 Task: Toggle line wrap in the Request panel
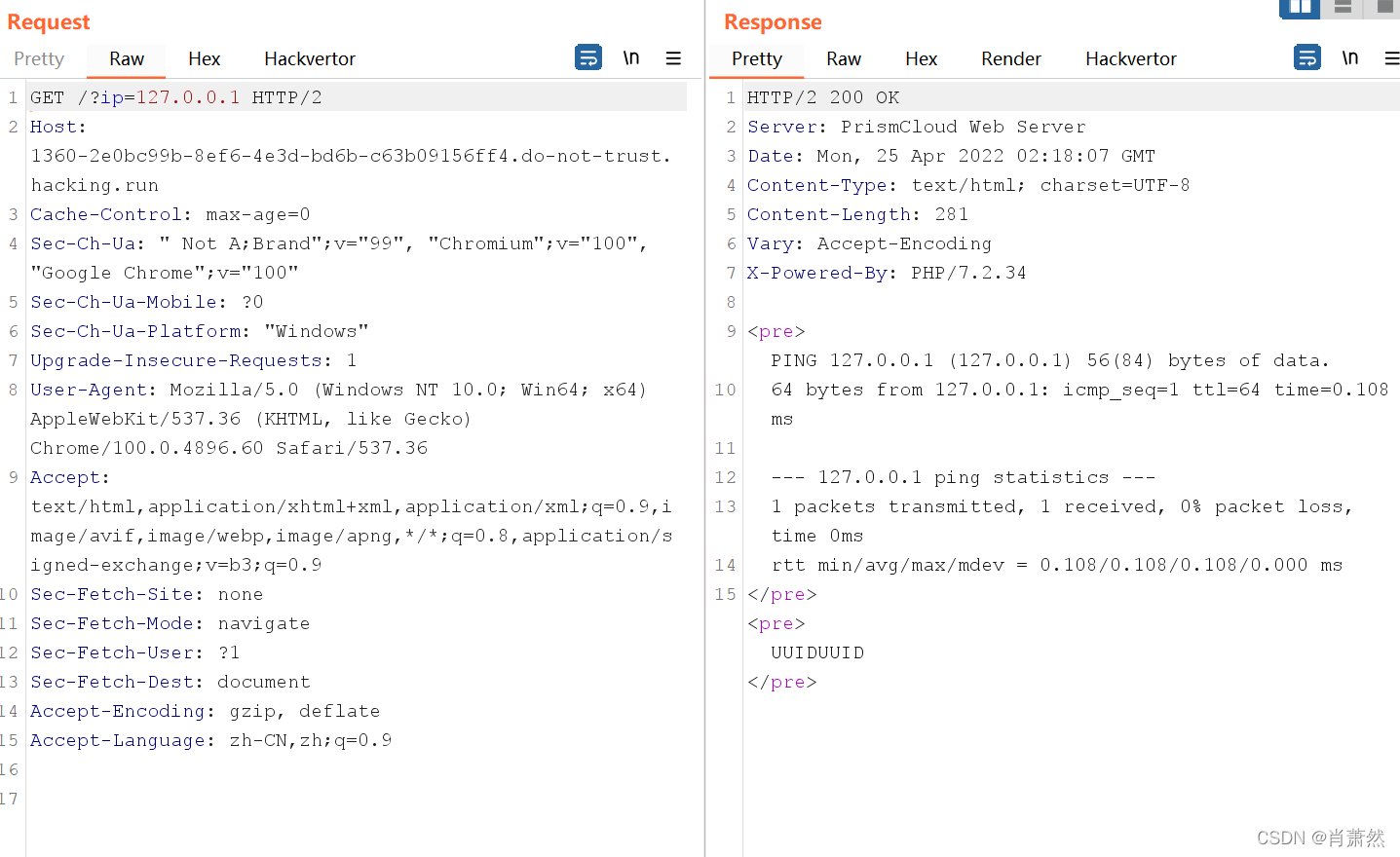[588, 57]
